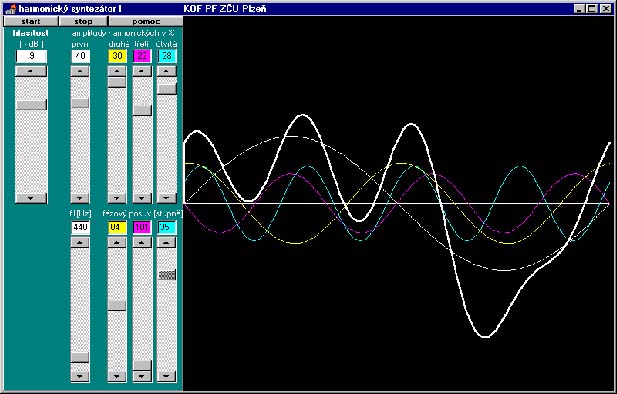Screen dimensions: 617x394
Task: Click down arrow of magenta phase shift scrollbar
Action: point(142,376)
